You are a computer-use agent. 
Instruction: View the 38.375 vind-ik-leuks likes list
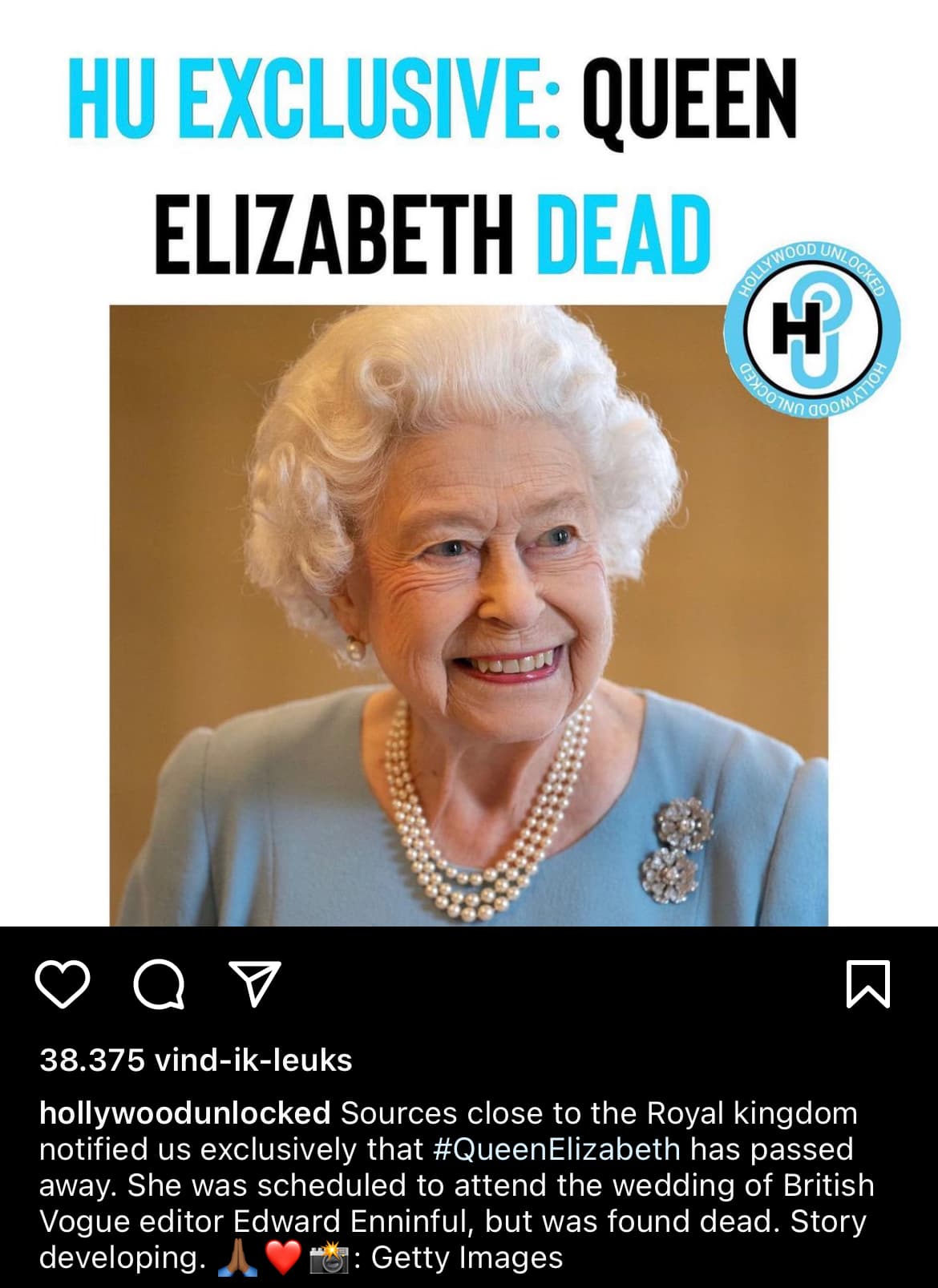point(196,1060)
